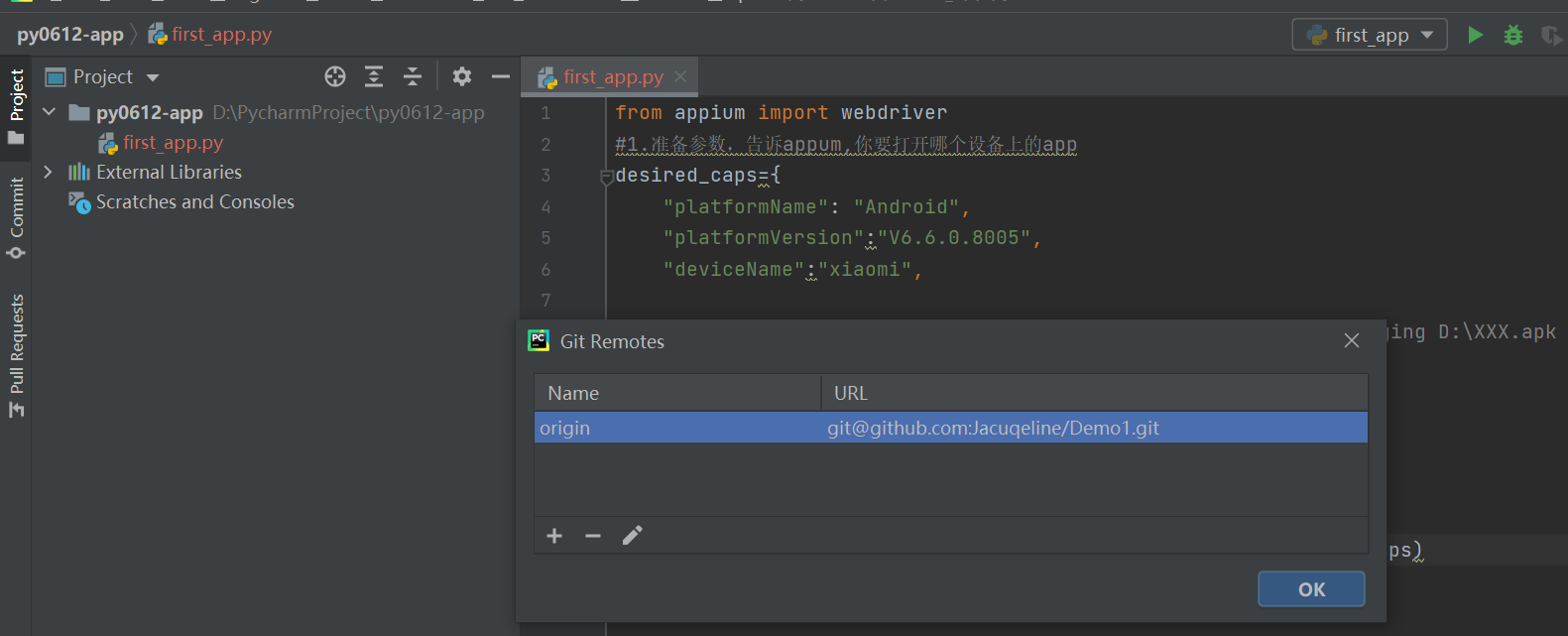Add a new Git remote
The image size is (1568, 636).
click(x=554, y=536)
